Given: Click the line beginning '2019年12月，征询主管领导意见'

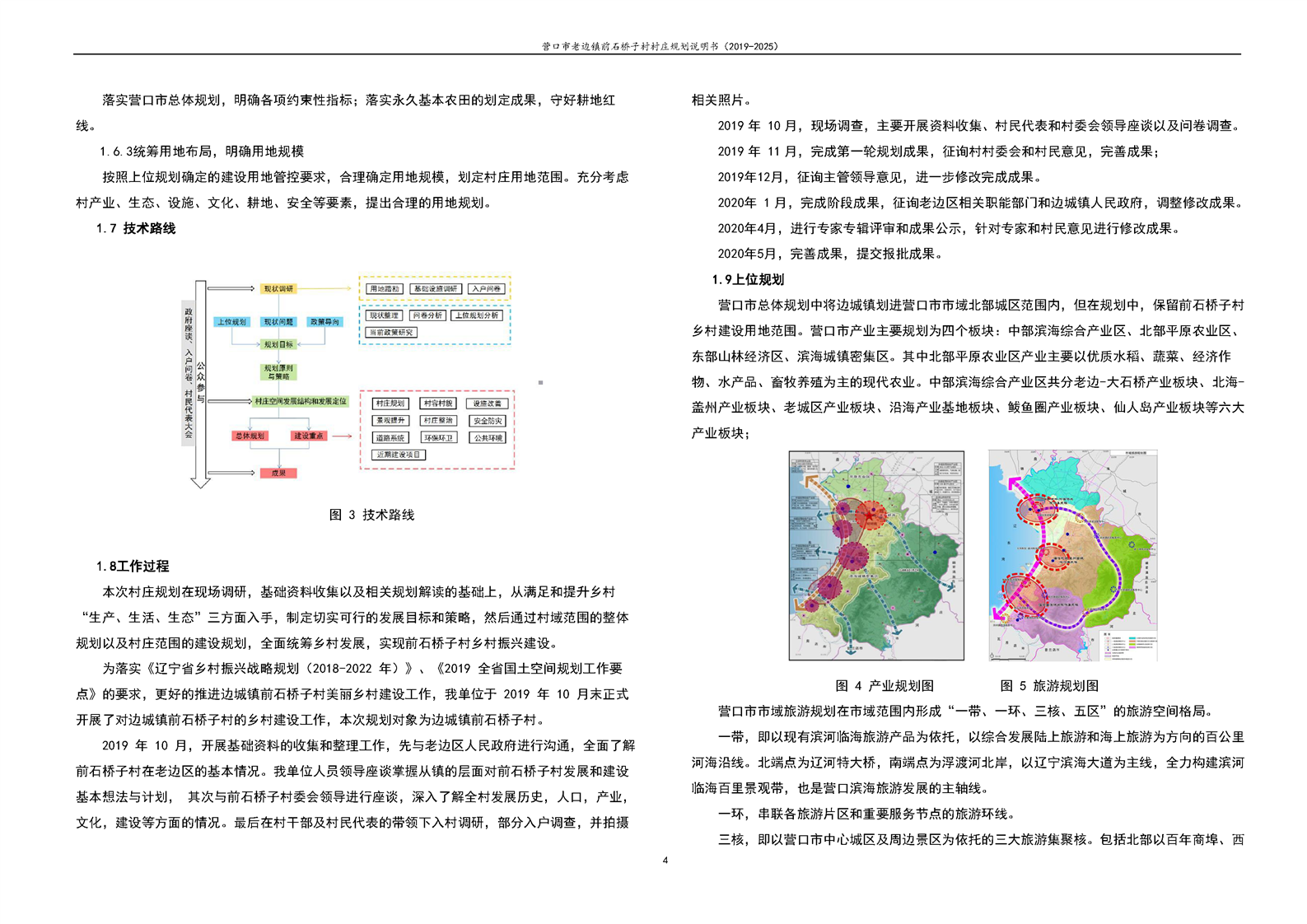Looking at the screenshot, I should pyautogui.click(x=880, y=177).
